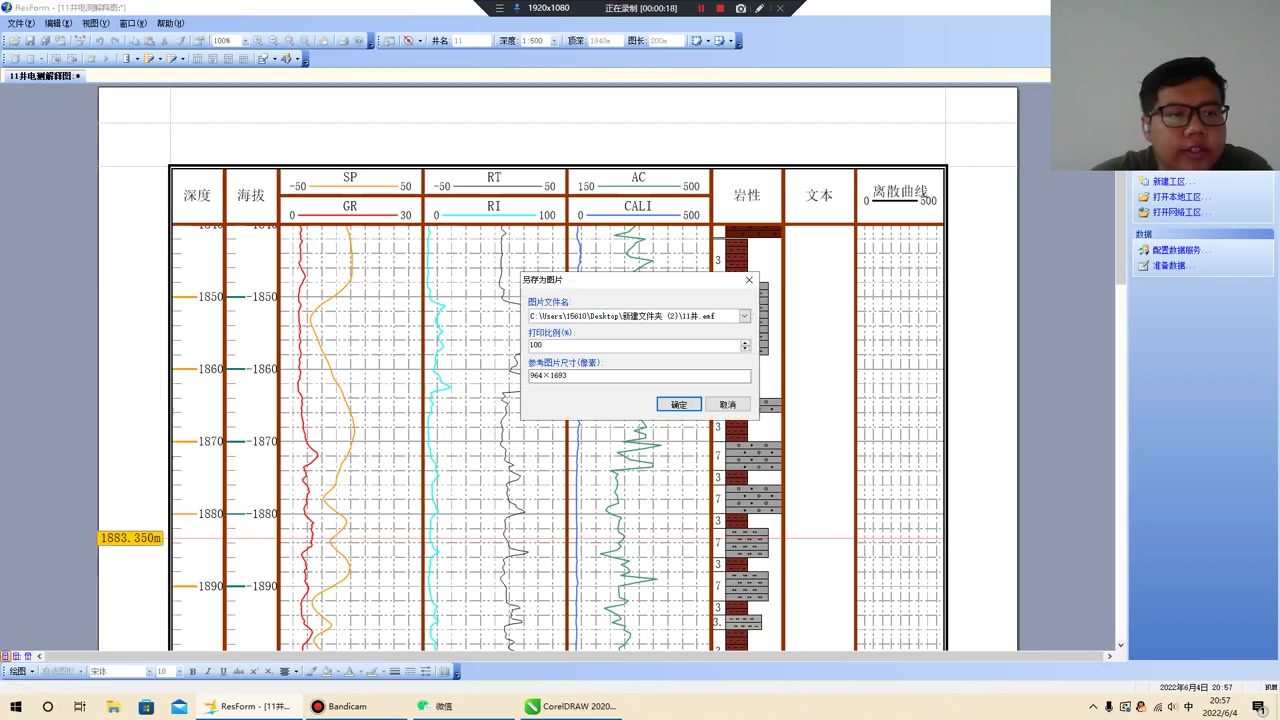Click the pen line color icon

(372, 671)
